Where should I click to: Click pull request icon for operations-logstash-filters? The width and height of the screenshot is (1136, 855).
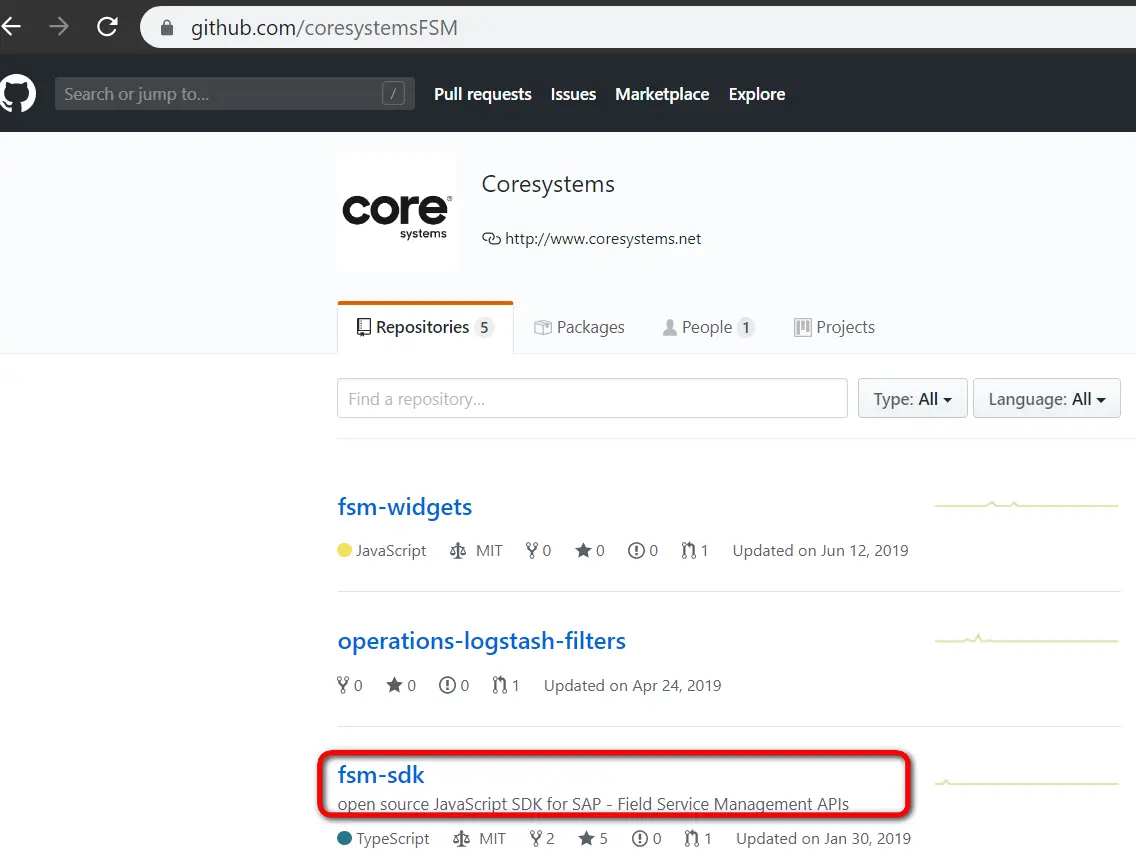point(499,685)
